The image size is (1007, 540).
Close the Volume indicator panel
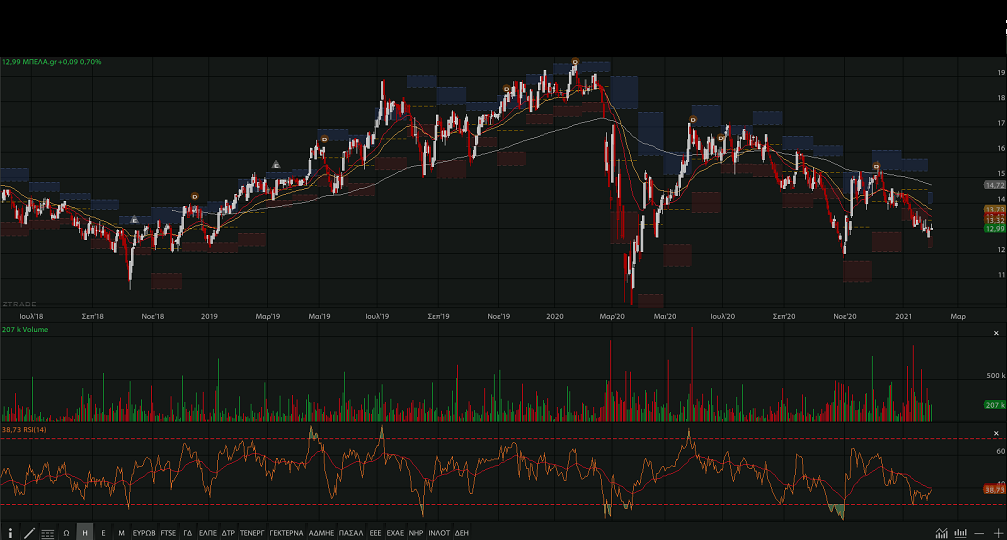(995, 333)
